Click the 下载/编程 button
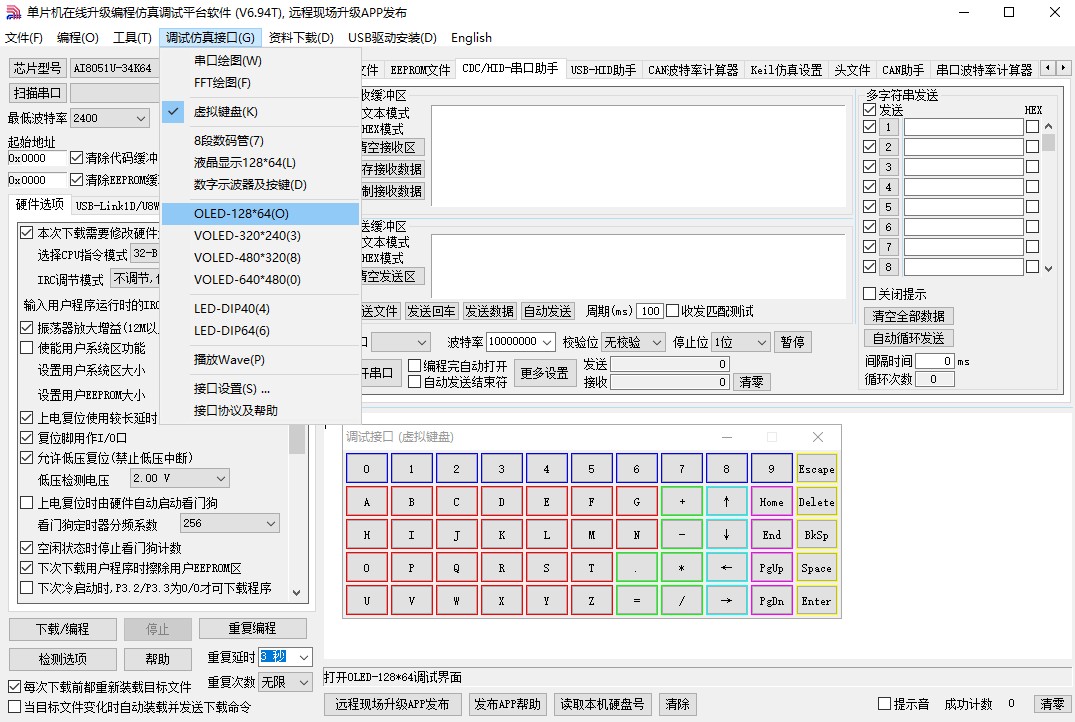The height and width of the screenshot is (722, 1075). click(62, 629)
